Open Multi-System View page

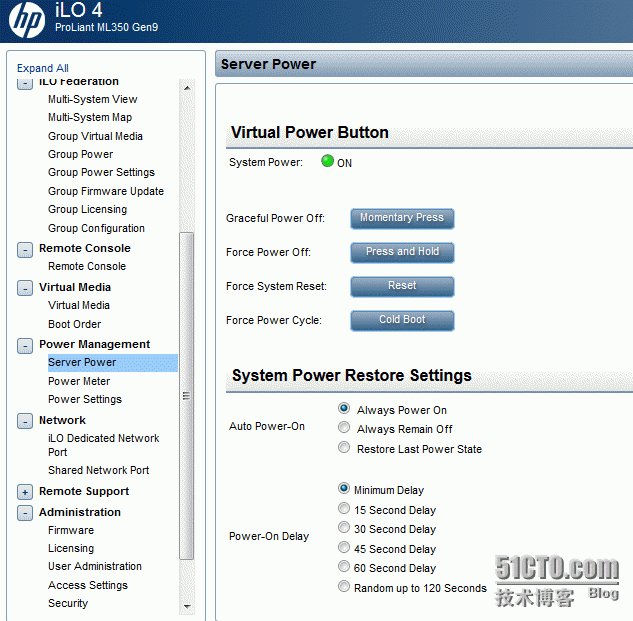tap(92, 99)
